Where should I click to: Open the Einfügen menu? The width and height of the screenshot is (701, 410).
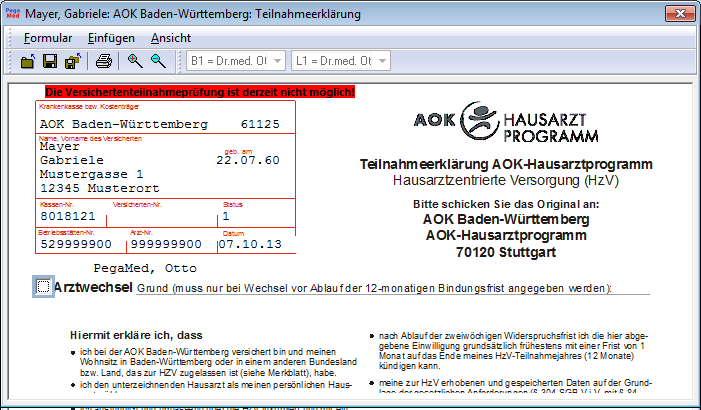pyautogui.click(x=111, y=37)
